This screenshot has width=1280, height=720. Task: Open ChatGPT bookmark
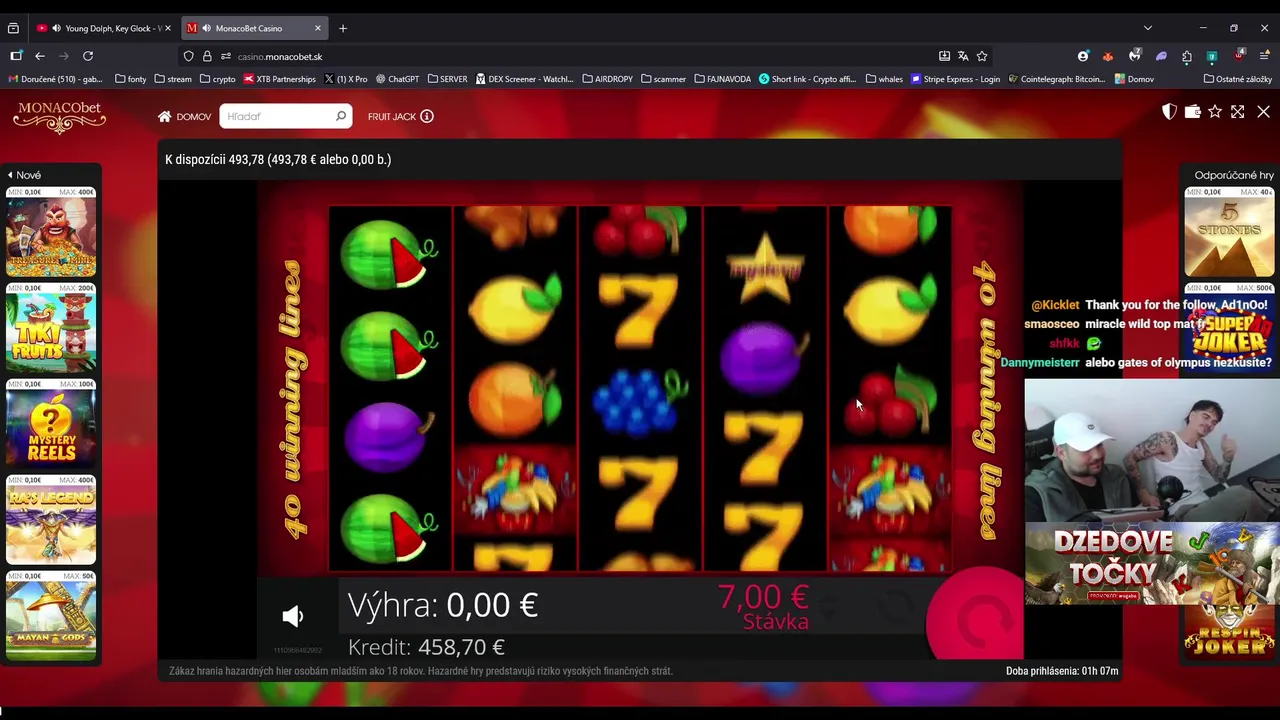(397, 79)
